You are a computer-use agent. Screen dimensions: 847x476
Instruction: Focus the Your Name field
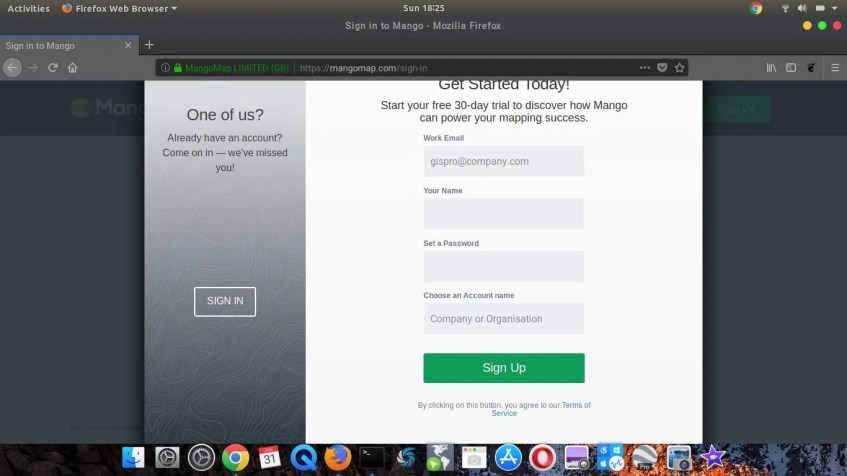click(x=503, y=213)
